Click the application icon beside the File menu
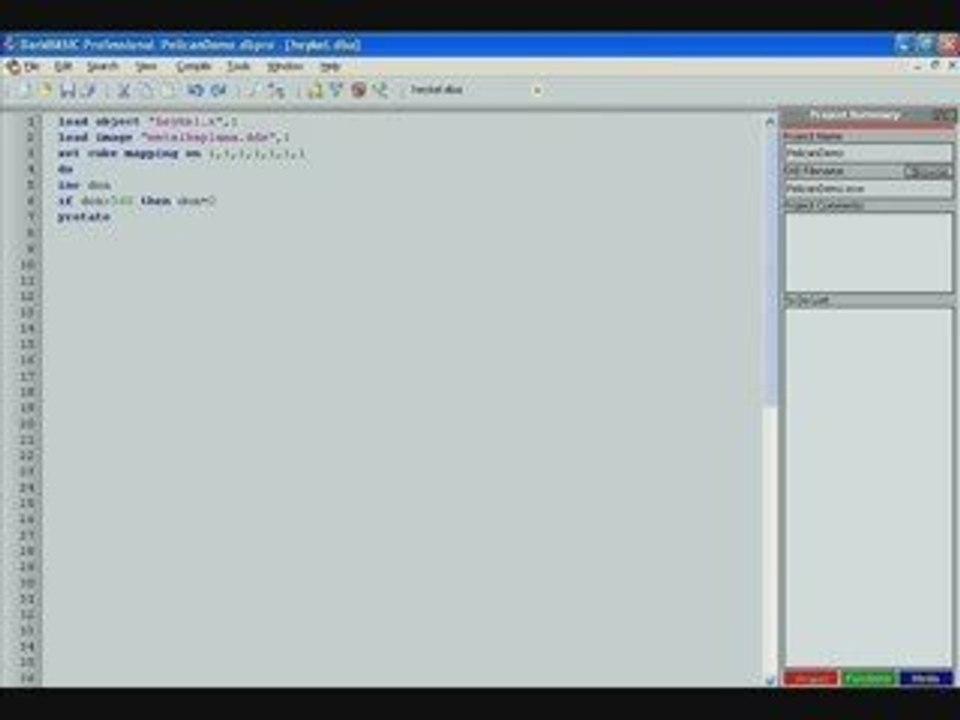The height and width of the screenshot is (720, 960). coord(12,66)
